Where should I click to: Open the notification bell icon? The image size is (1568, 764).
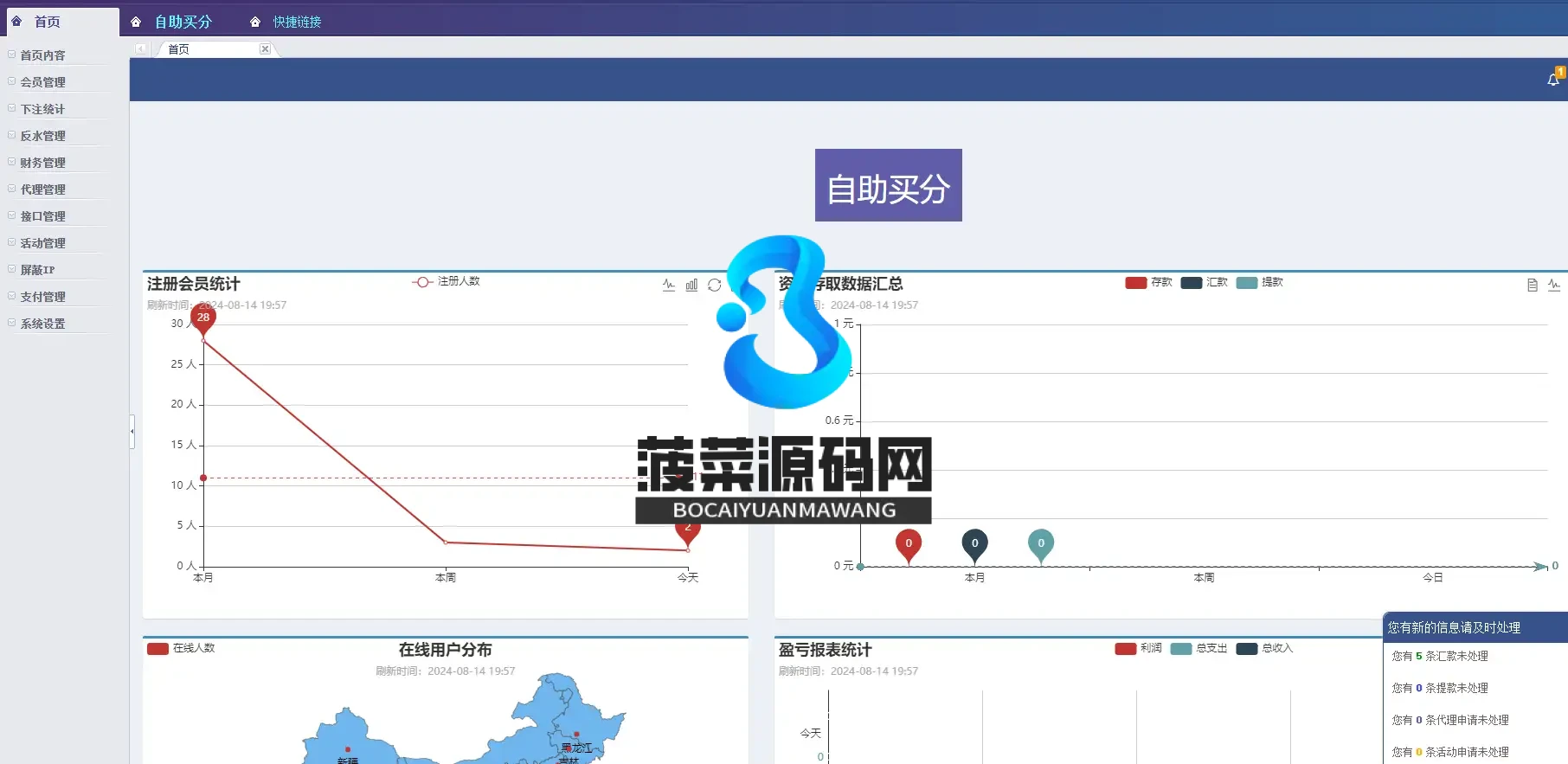click(1553, 80)
